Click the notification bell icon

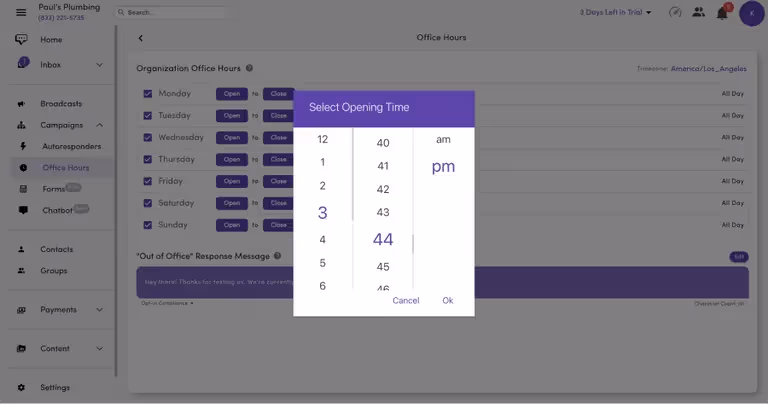tap(722, 13)
